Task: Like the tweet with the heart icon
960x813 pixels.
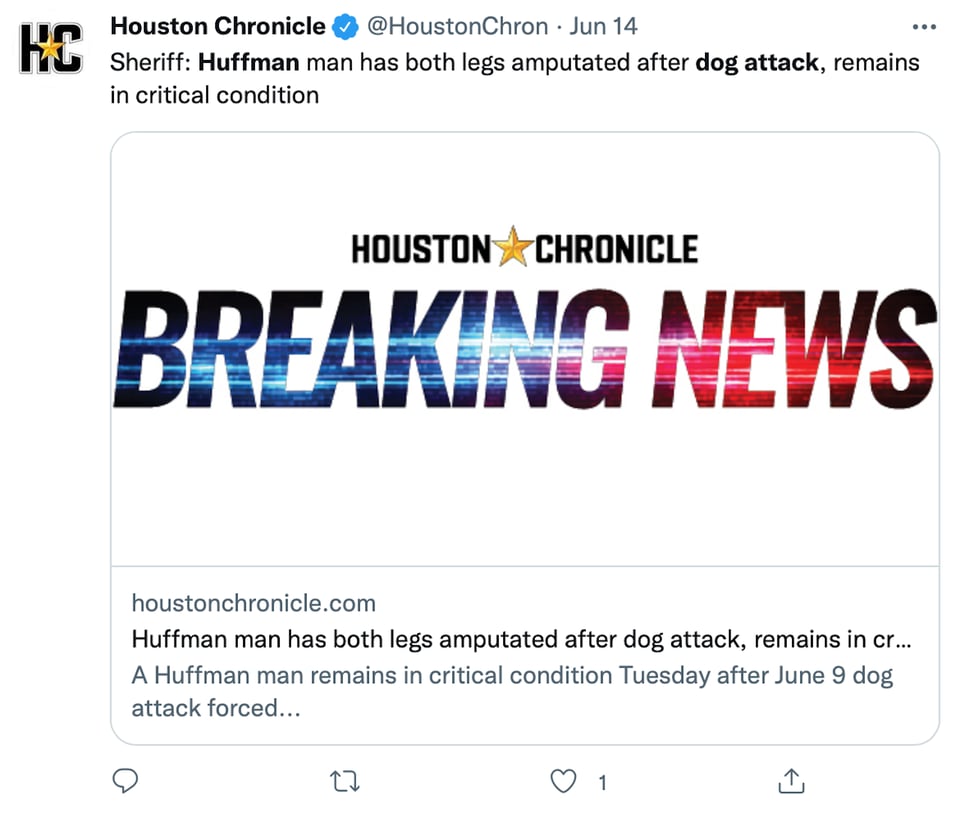Action: coord(563,781)
